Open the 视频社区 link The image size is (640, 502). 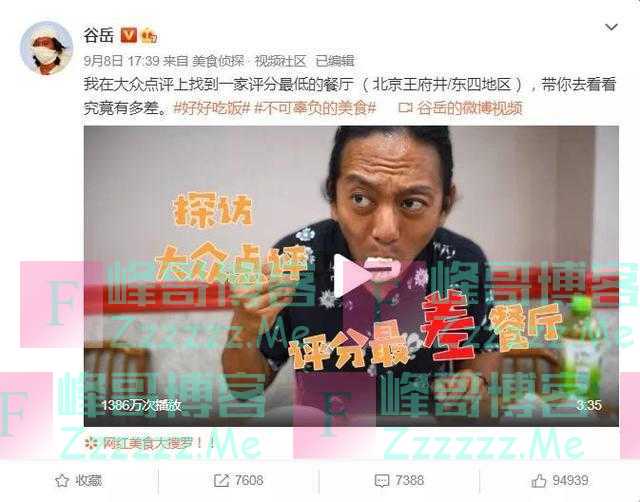pos(280,61)
